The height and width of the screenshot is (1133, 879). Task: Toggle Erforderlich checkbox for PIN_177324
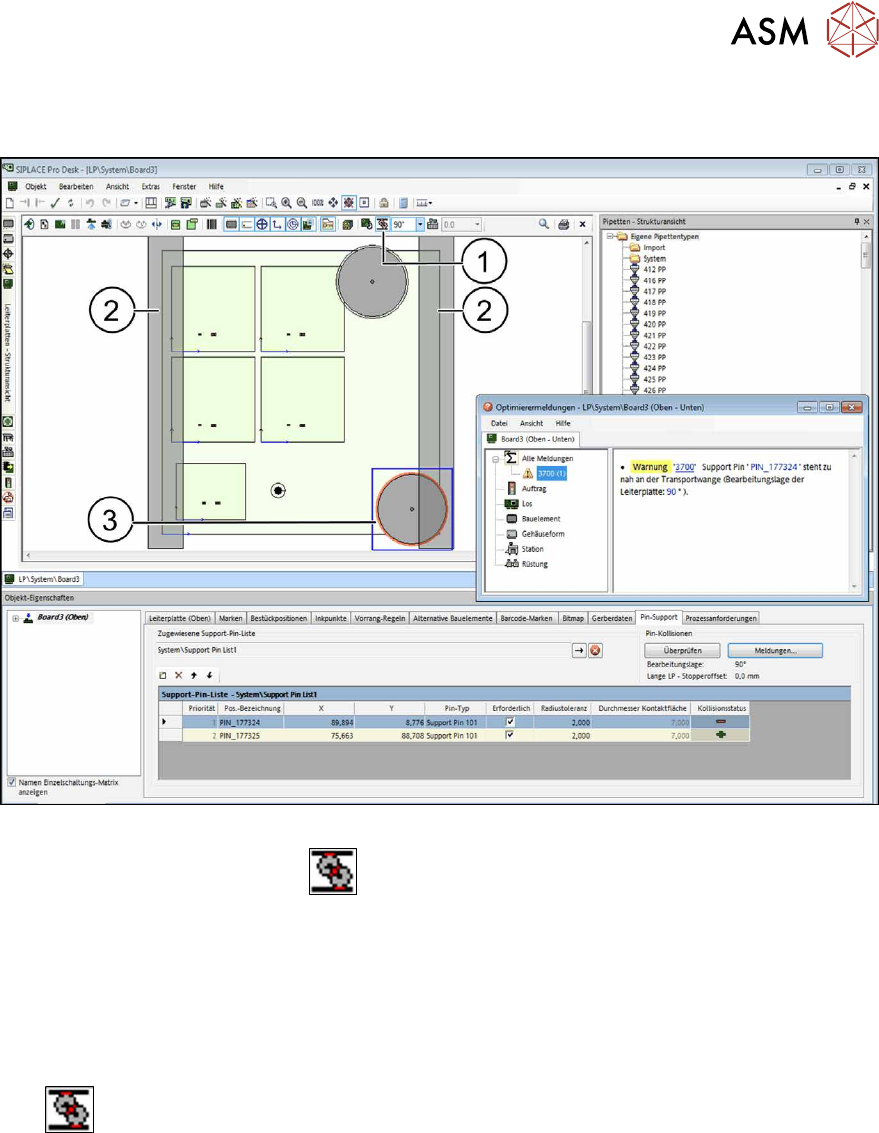[x=510, y=722]
